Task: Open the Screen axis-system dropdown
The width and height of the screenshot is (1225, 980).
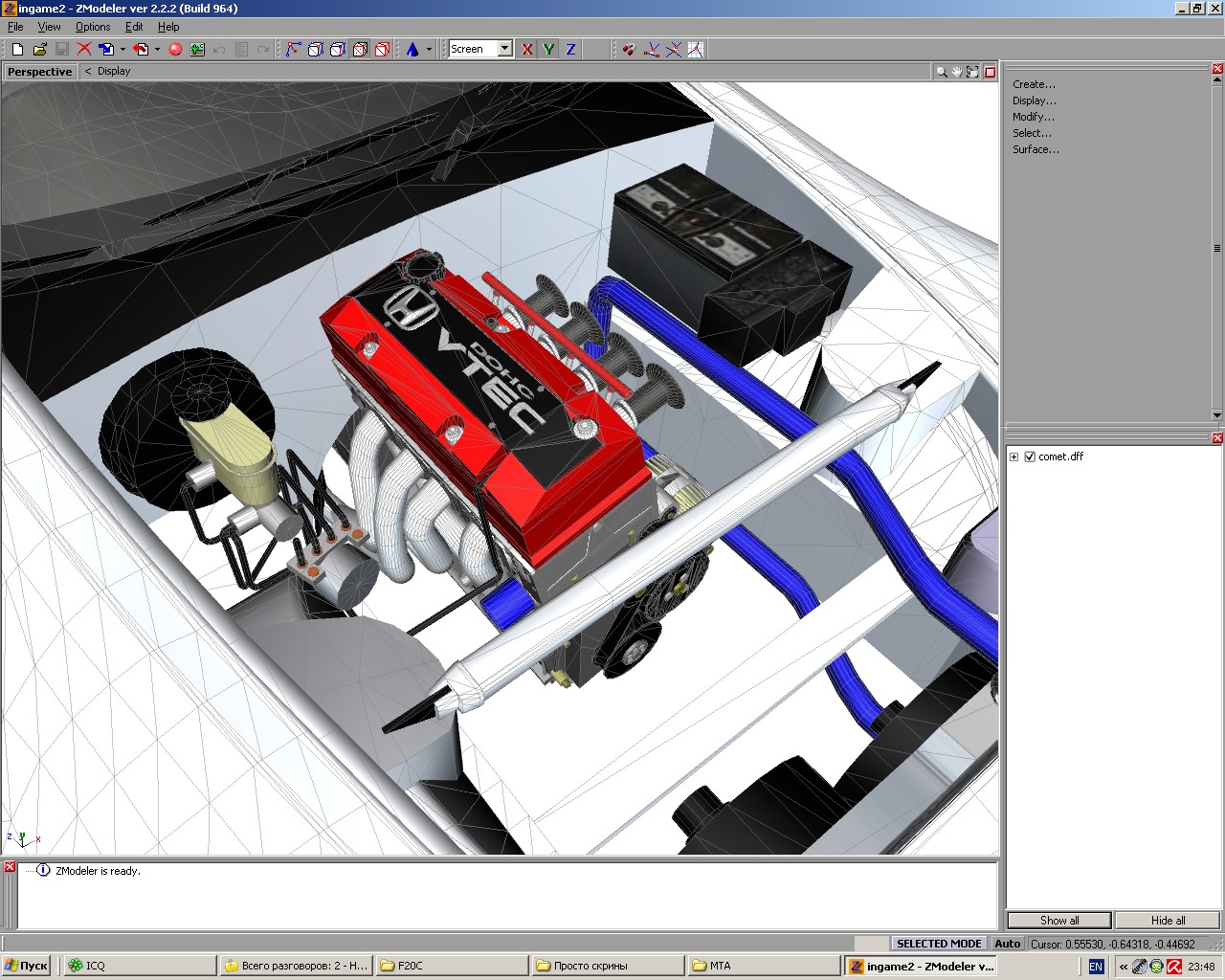Action: (x=504, y=49)
